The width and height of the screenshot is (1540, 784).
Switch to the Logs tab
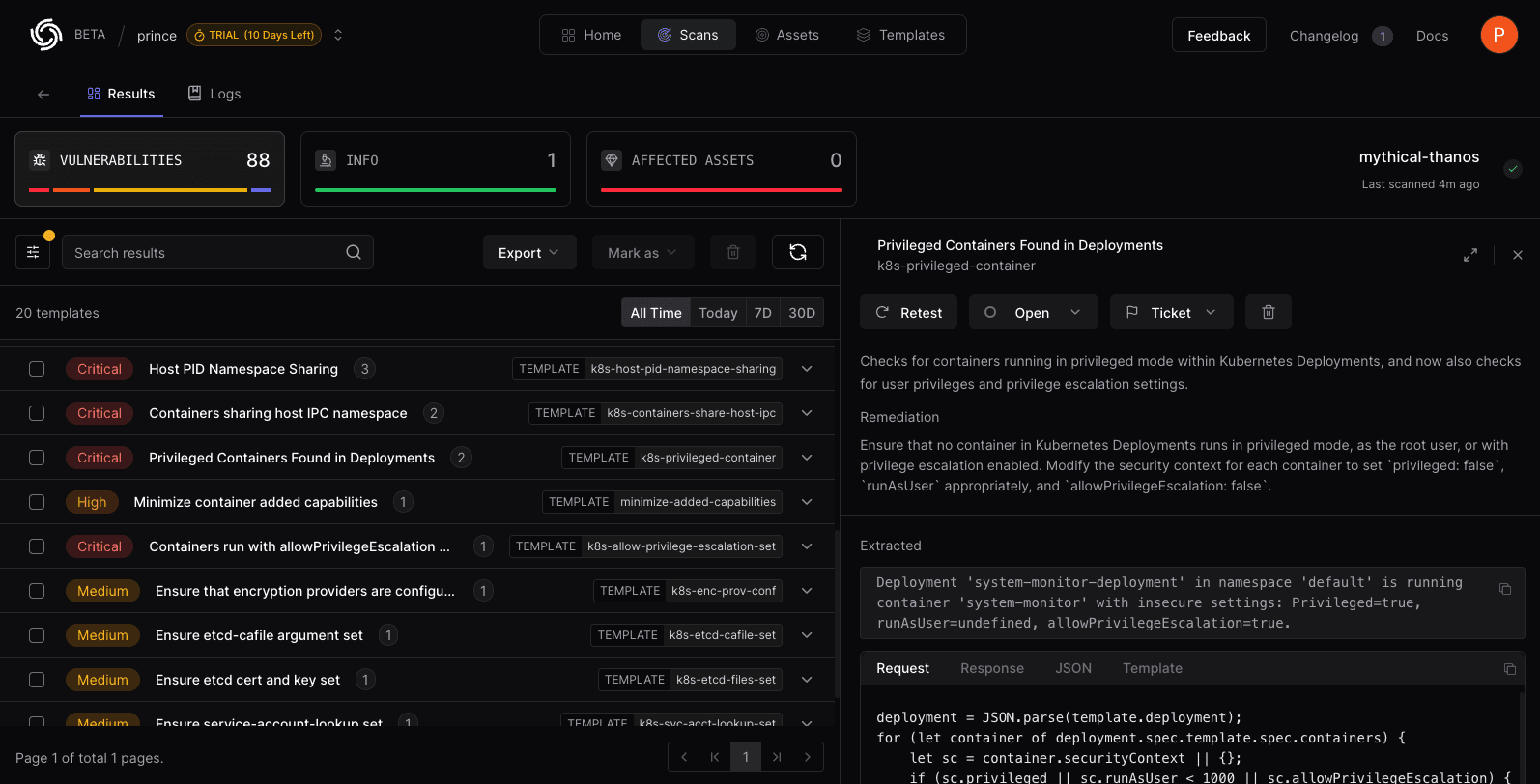(x=214, y=94)
